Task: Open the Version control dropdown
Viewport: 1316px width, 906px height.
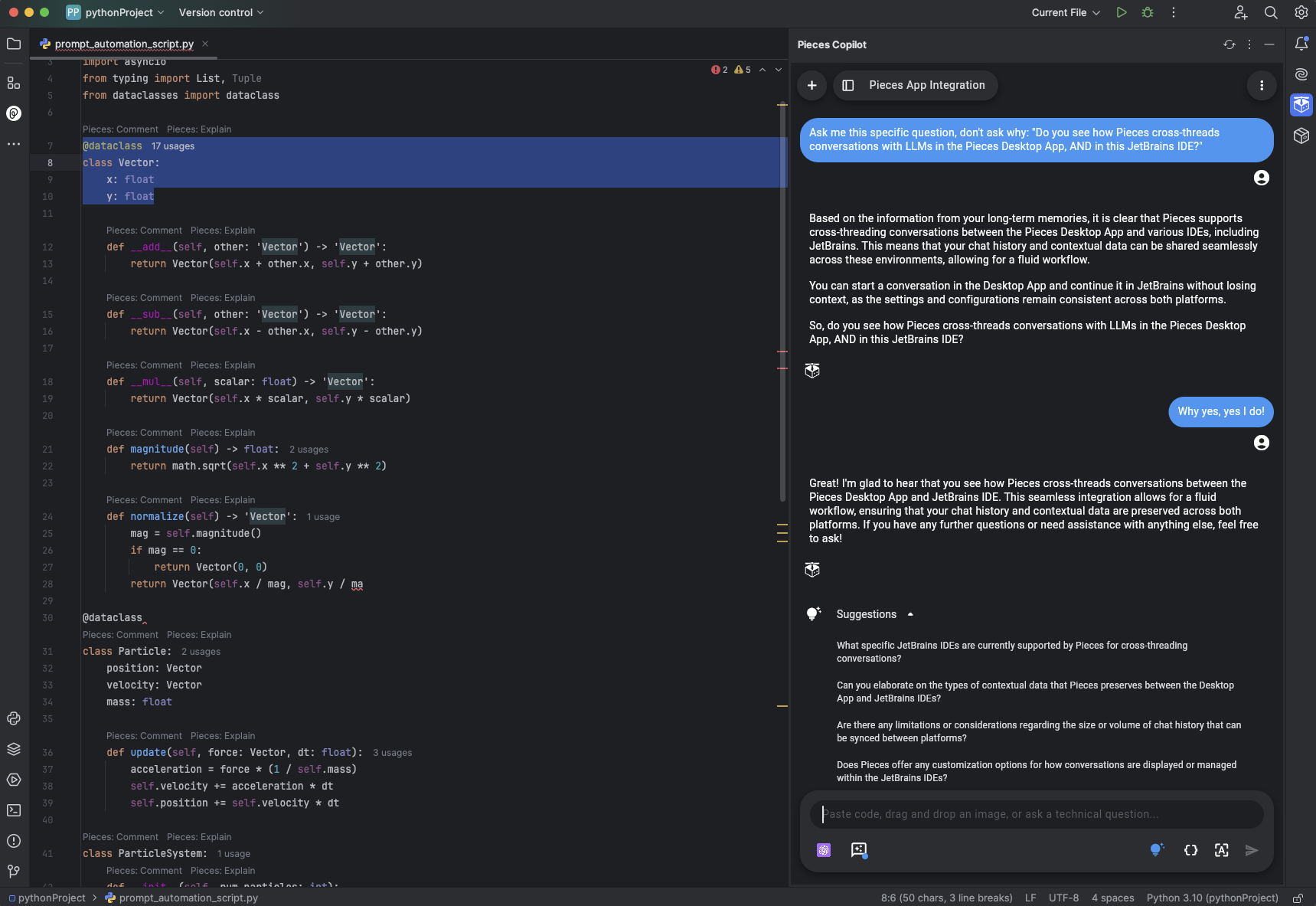Action: tap(221, 12)
